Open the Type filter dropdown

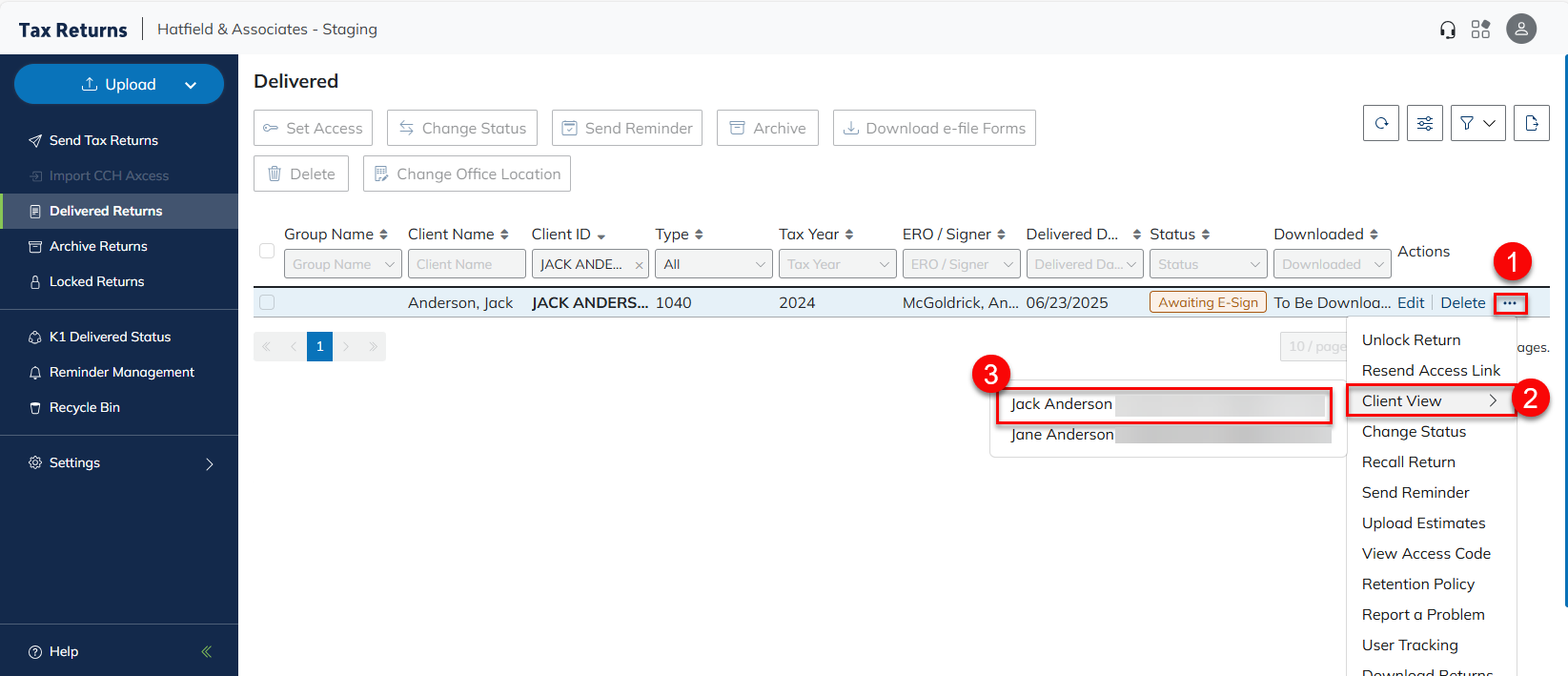[713, 264]
